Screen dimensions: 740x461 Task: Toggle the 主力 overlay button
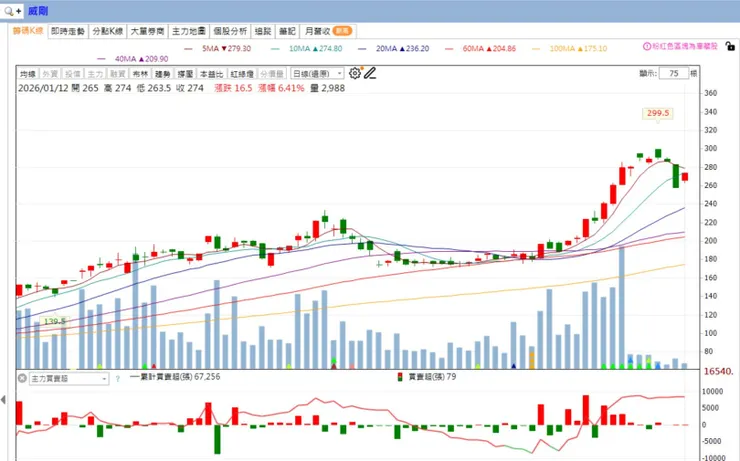click(x=95, y=74)
